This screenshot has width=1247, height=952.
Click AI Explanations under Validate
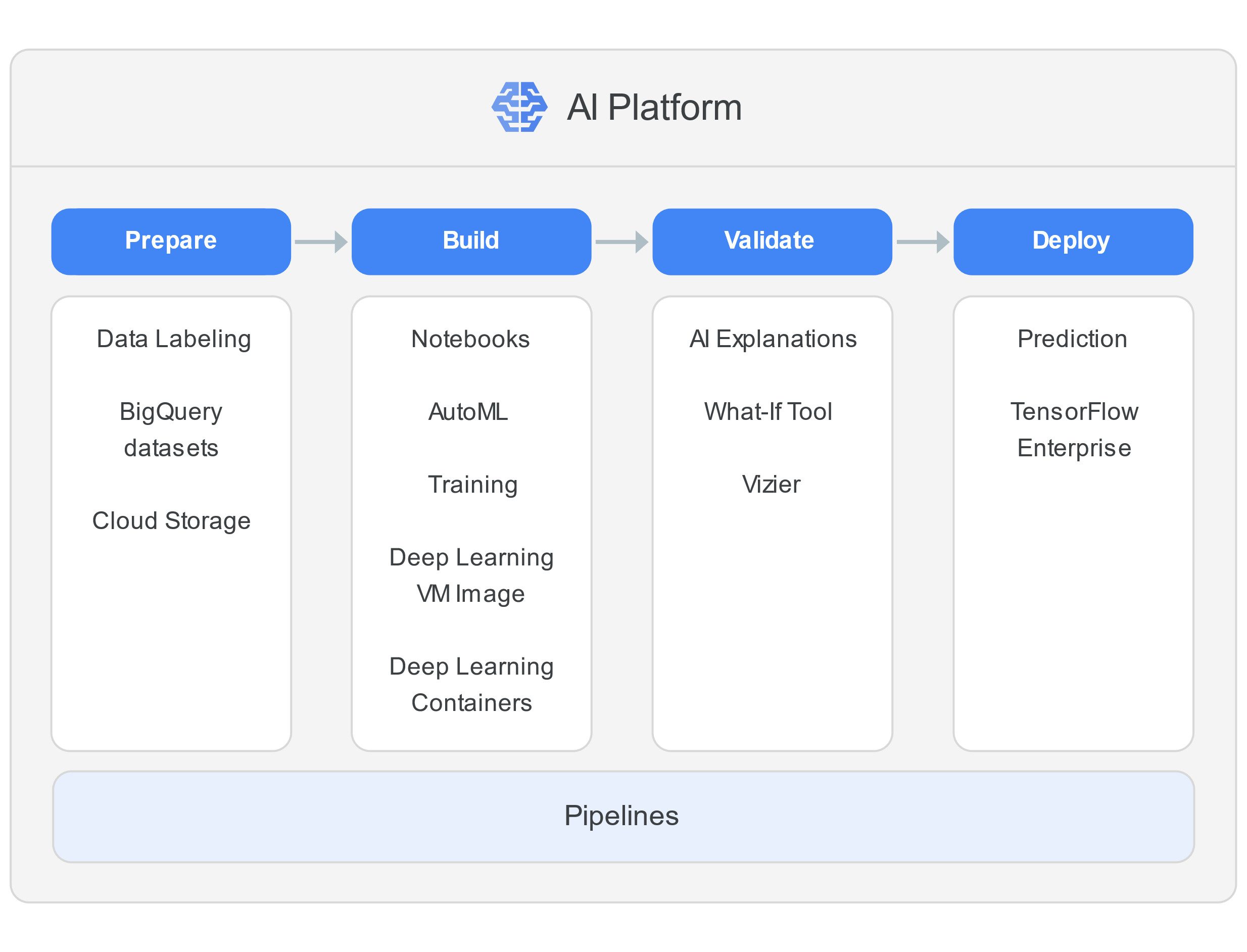(x=773, y=339)
